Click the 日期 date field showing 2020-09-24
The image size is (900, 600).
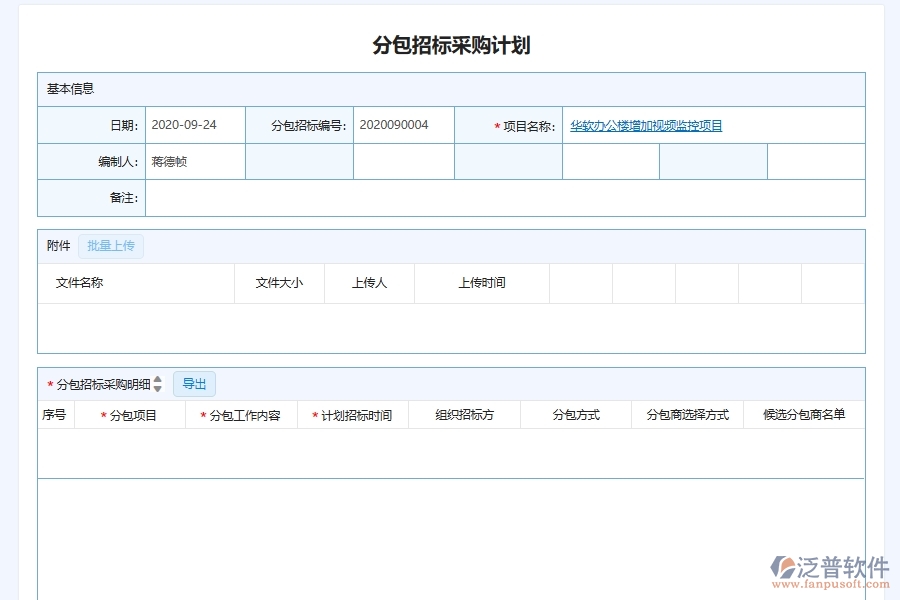pyautogui.click(x=195, y=125)
